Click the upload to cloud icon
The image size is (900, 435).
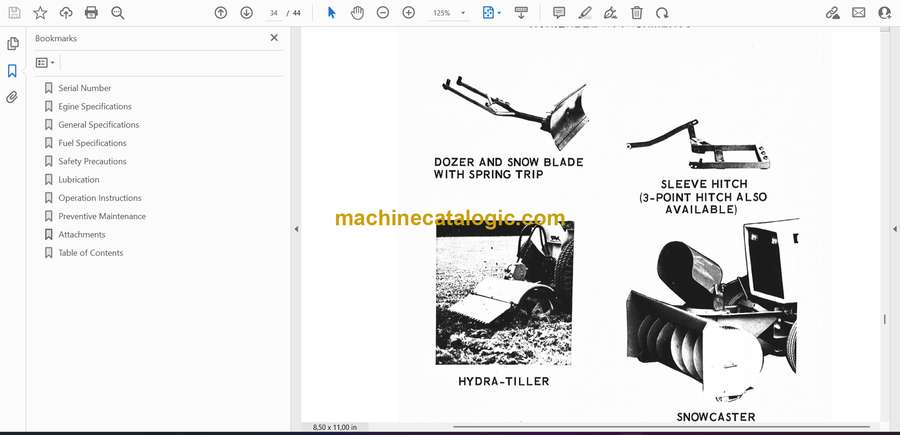(x=66, y=13)
